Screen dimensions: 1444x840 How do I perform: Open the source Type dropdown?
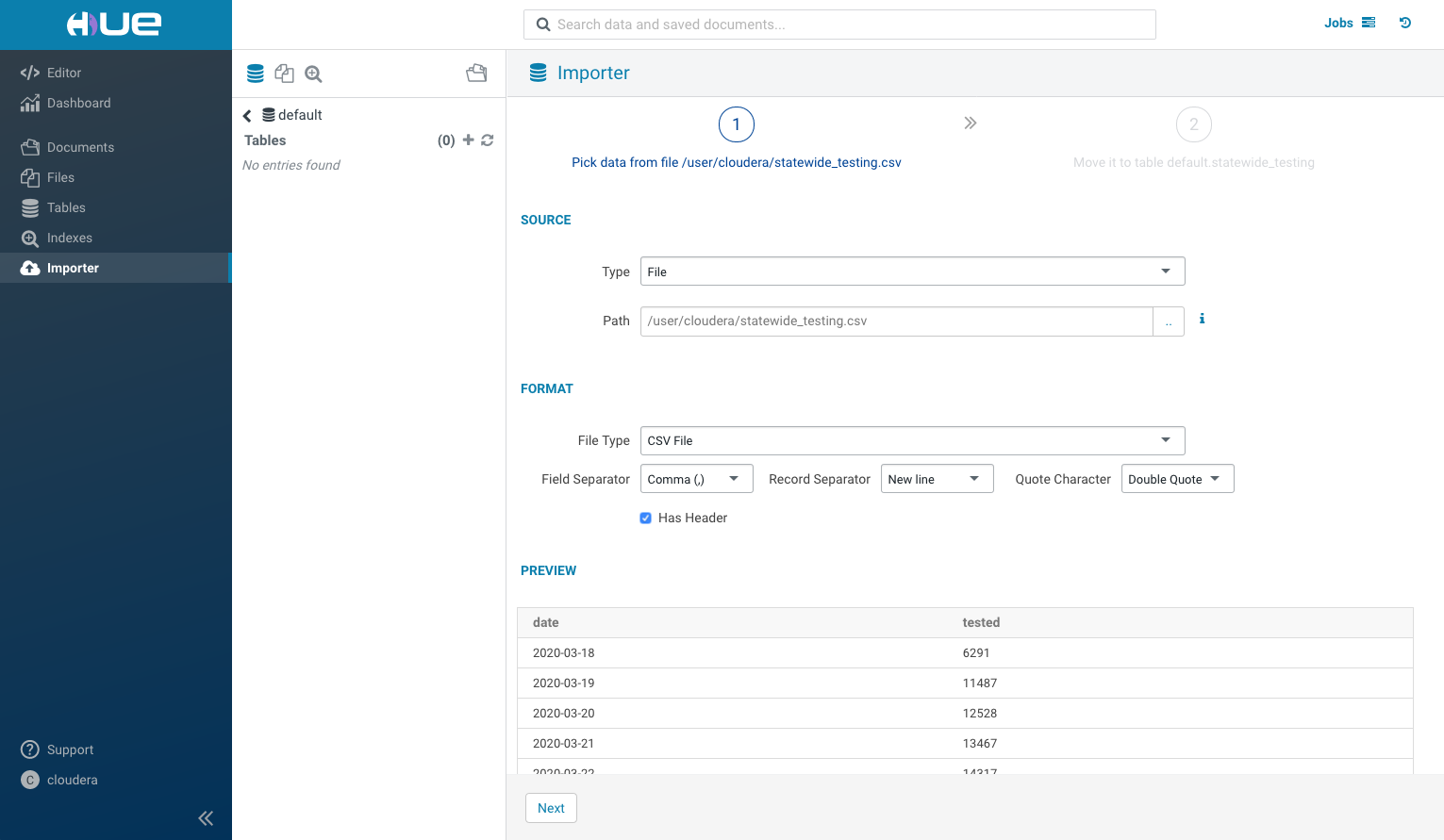click(x=911, y=272)
